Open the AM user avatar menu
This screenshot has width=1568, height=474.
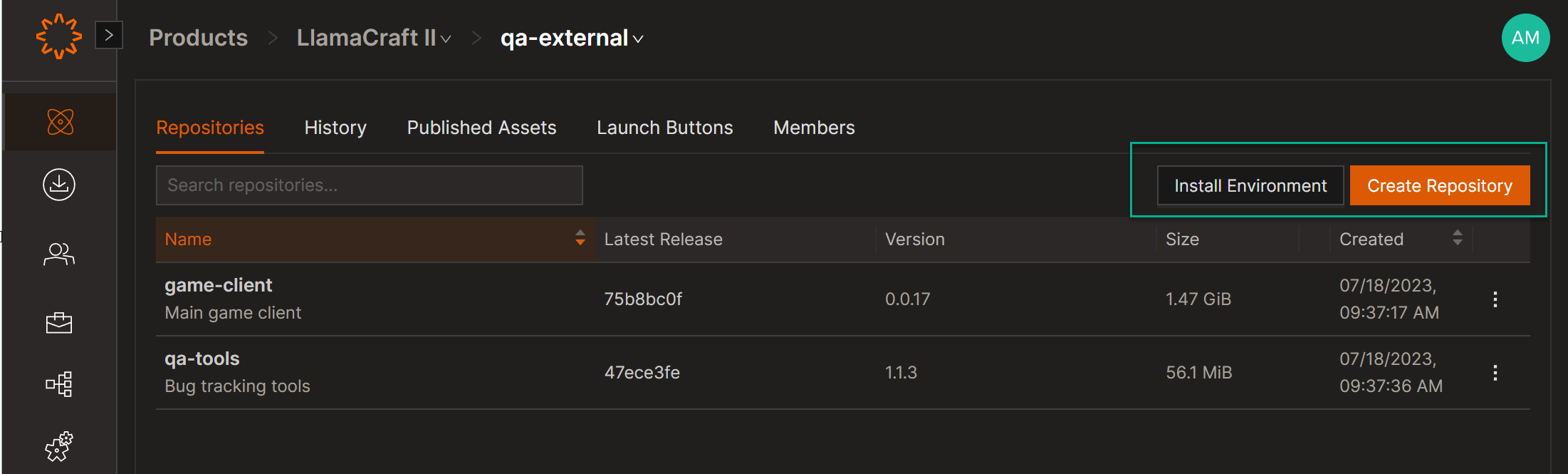[x=1525, y=38]
